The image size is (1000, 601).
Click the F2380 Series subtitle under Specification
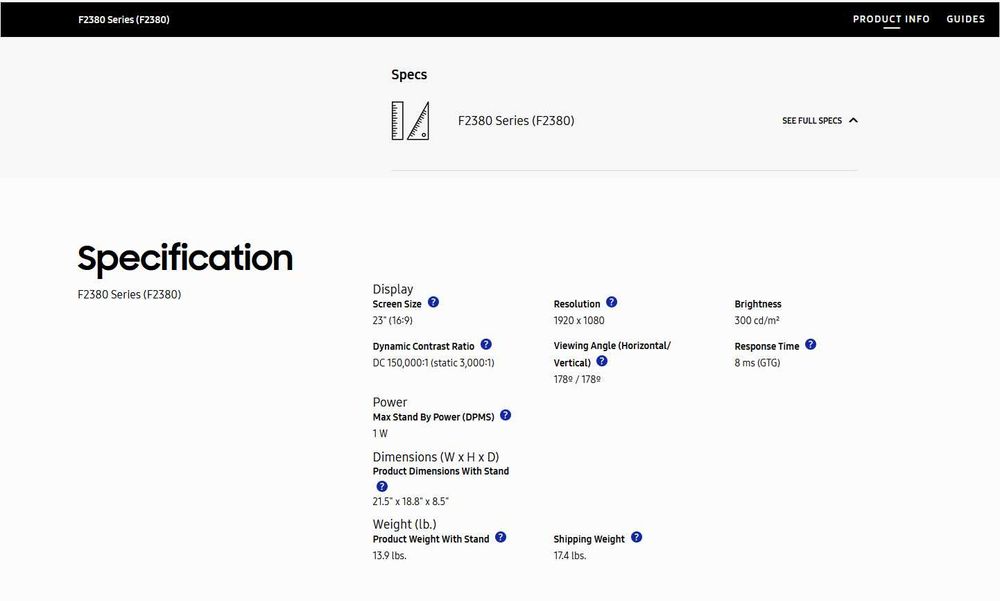coord(129,295)
